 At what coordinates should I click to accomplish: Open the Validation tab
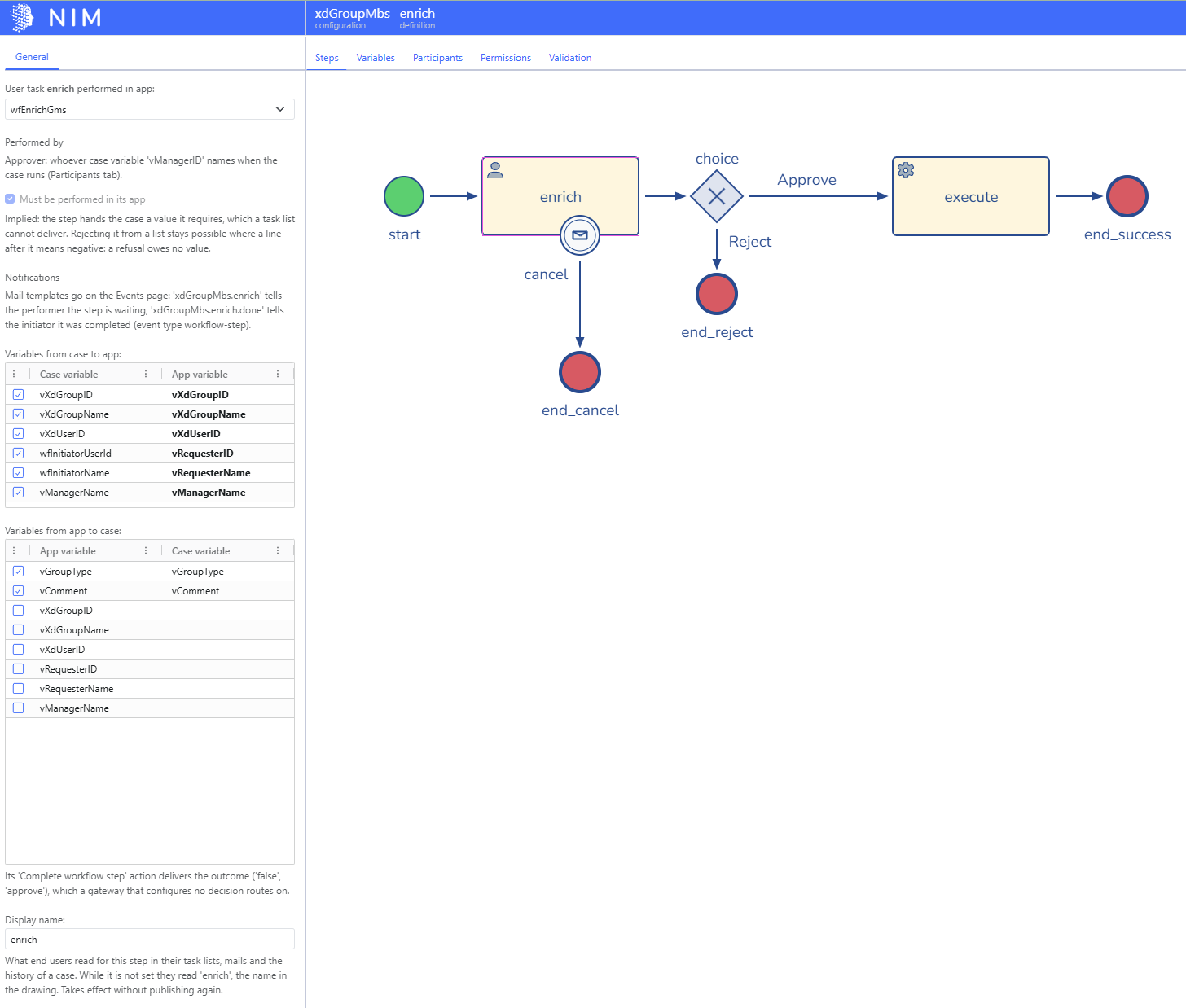tap(570, 58)
